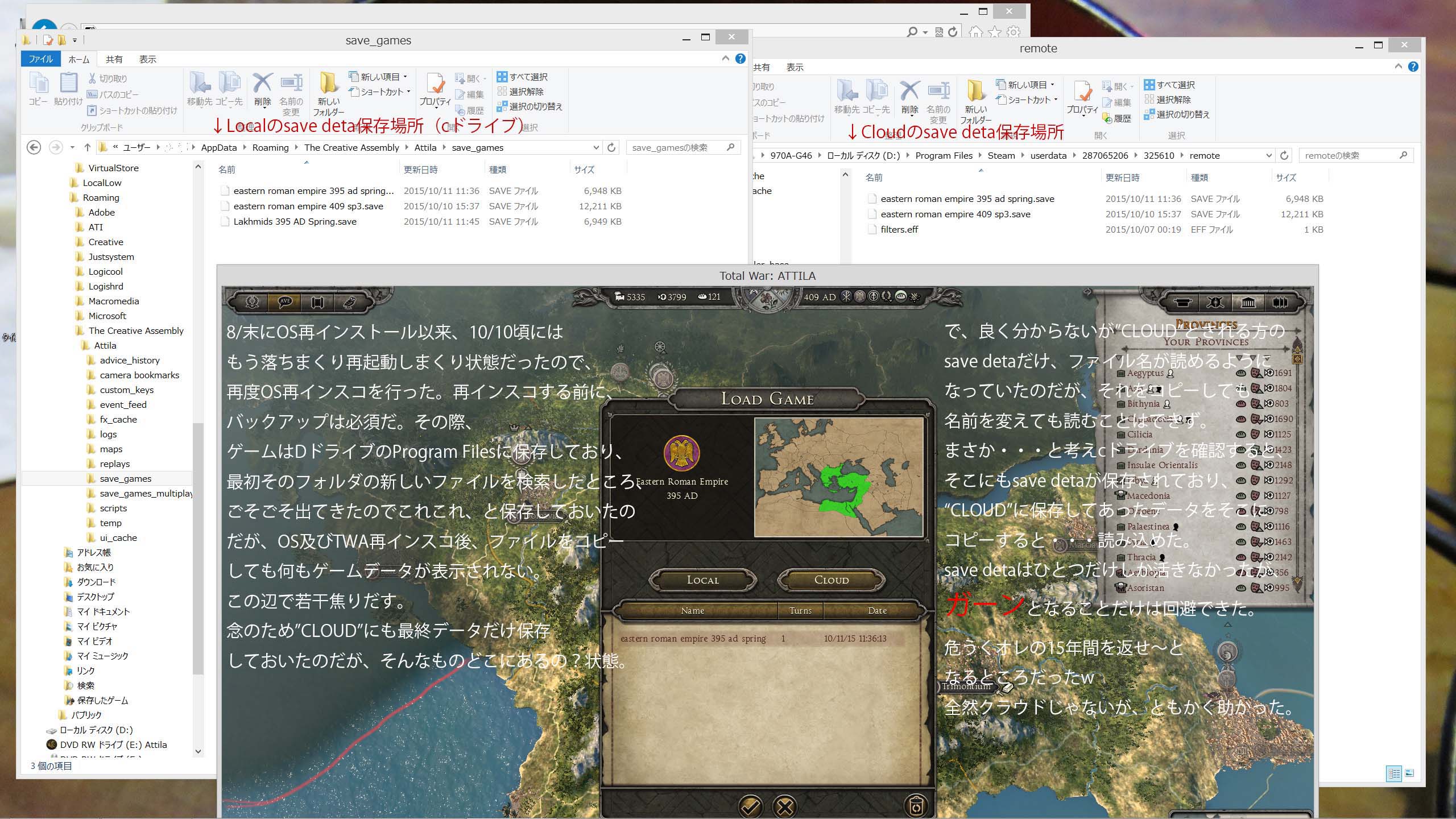Click Move to (移動先) icon in save_games ribbon
Image resolution: width=1456 pixels, height=819 pixels.
click(x=200, y=89)
